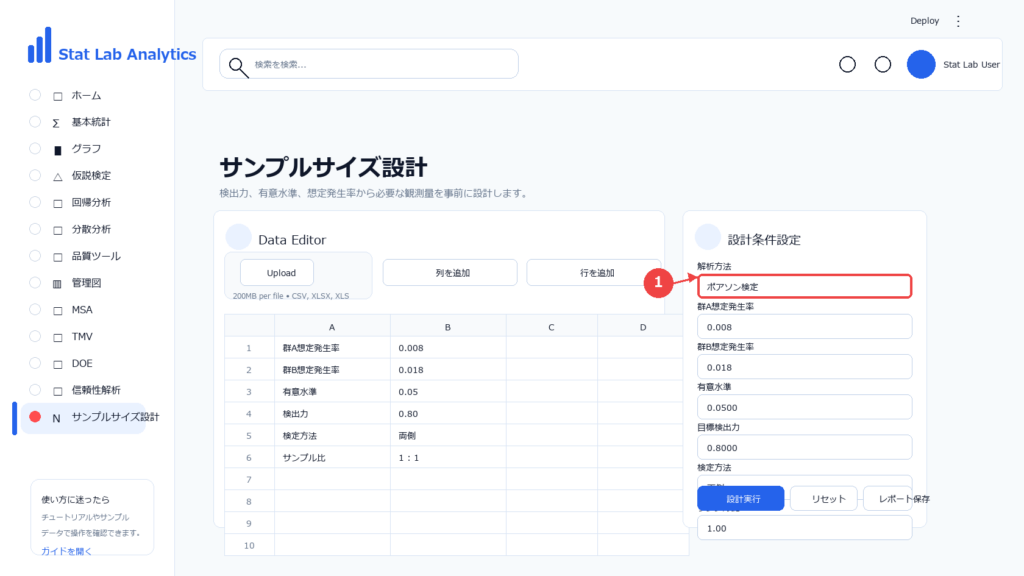Click the triangle icon for 仮説検定

click(x=57, y=176)
